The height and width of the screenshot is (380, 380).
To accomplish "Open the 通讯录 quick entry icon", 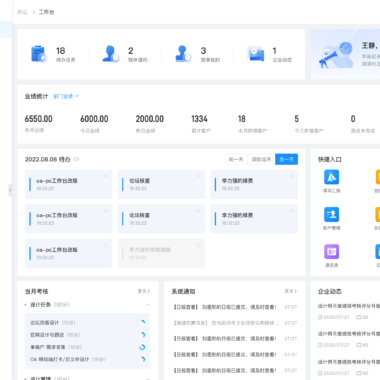I will 331,252.
